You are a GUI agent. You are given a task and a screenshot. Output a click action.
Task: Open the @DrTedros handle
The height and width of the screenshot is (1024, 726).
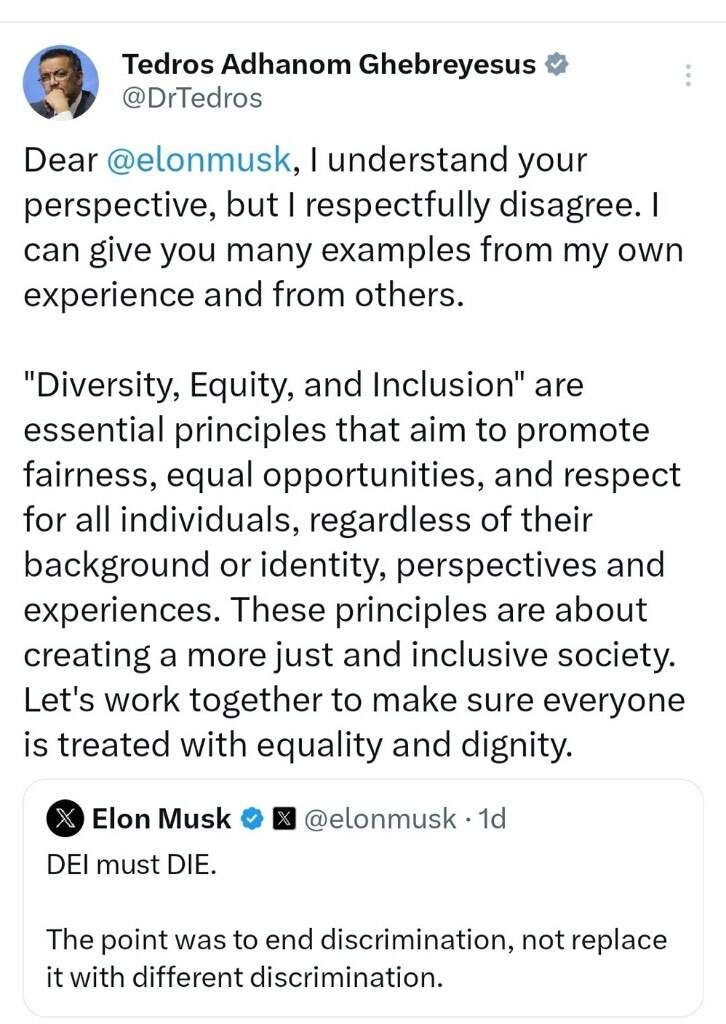(192, 98)
